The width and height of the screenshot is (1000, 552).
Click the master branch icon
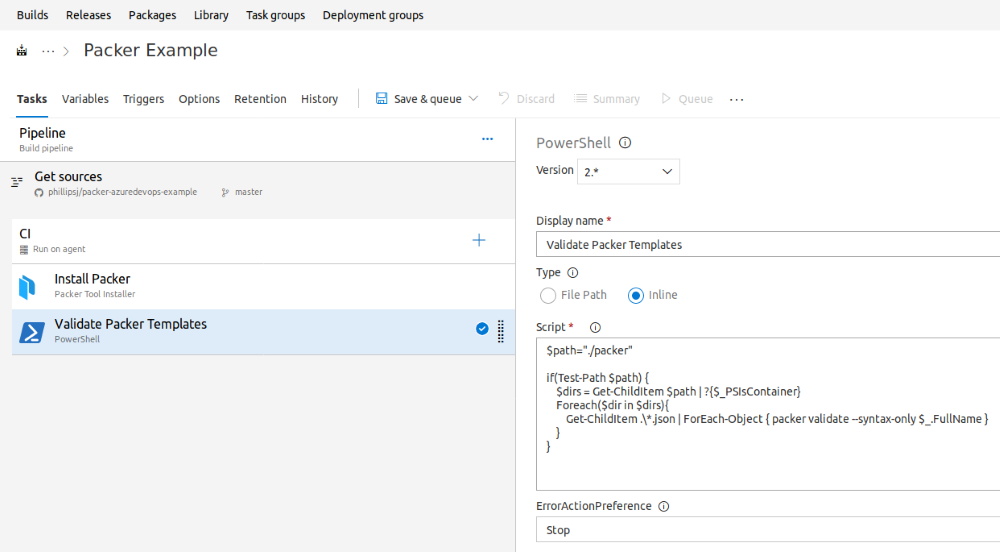point(225,192)
